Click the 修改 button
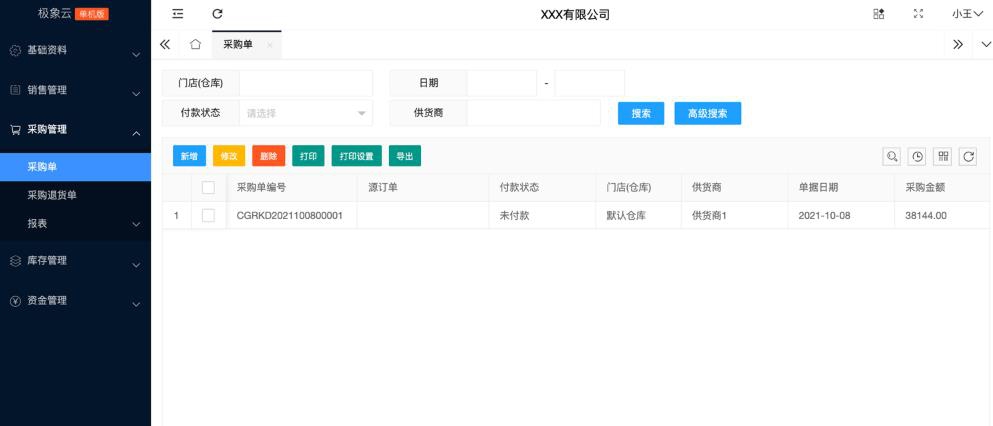The height and width of the screenshot is (426, 993). [229, 156]
